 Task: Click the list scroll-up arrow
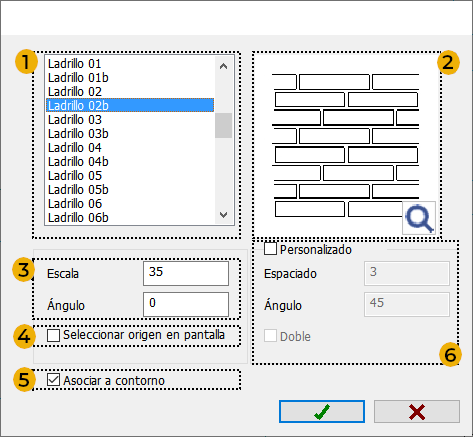click(223, 66)
